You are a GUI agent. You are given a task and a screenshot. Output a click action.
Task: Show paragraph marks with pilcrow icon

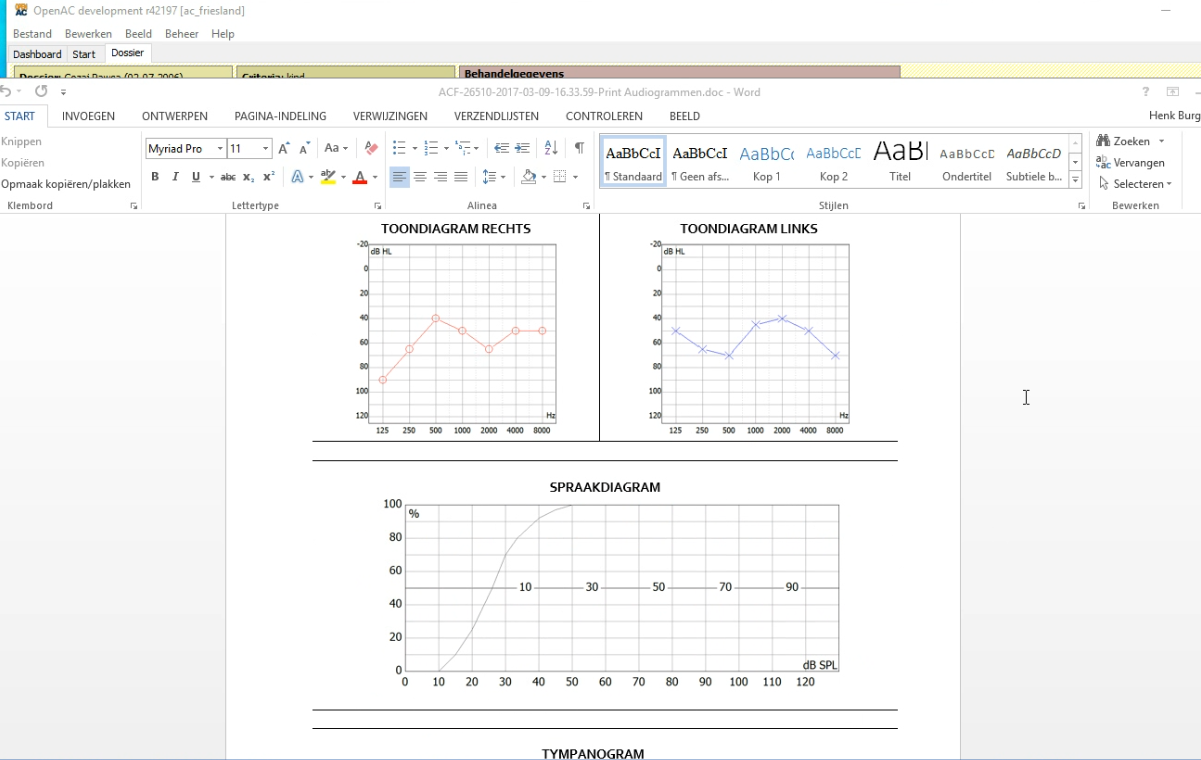[x=579, y=148]
